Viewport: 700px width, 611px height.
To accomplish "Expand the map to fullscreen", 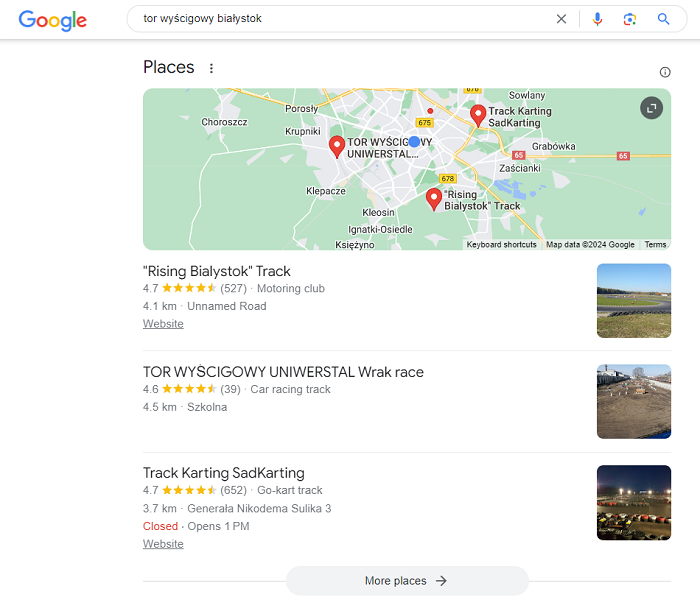I will pos(651,108).
